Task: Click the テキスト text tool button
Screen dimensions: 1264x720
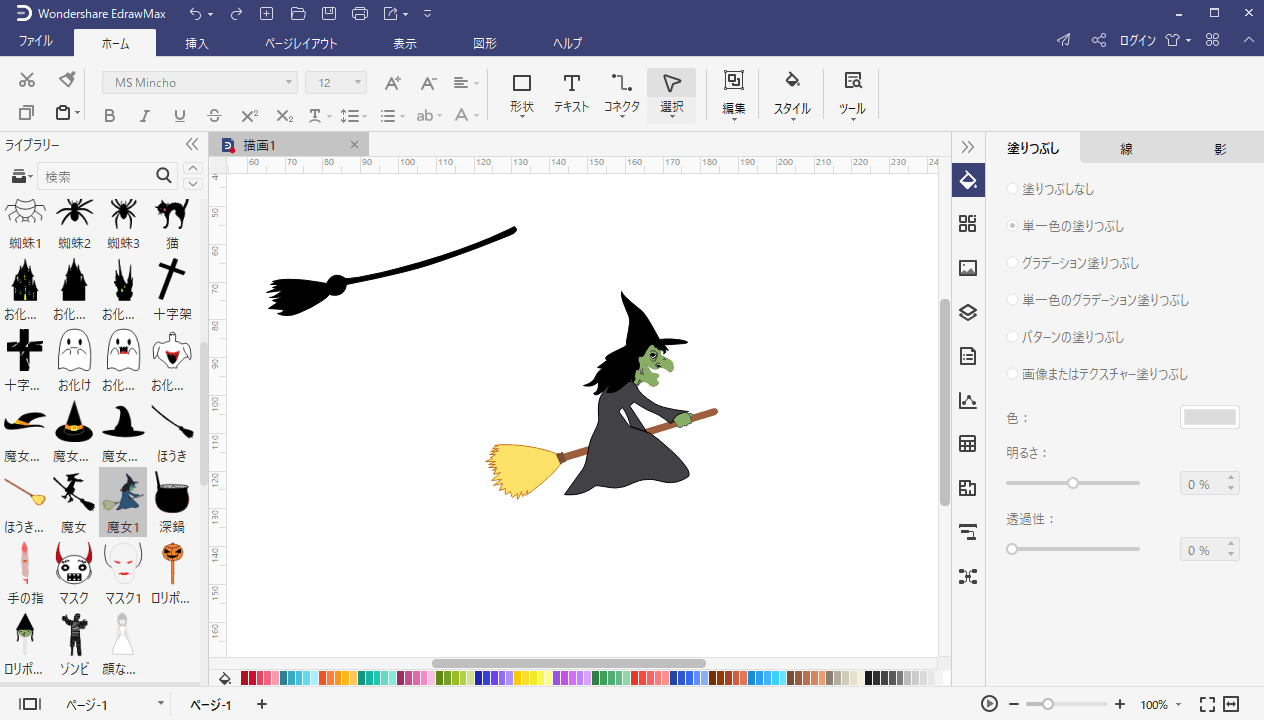Action: click(x=571, y=94)
